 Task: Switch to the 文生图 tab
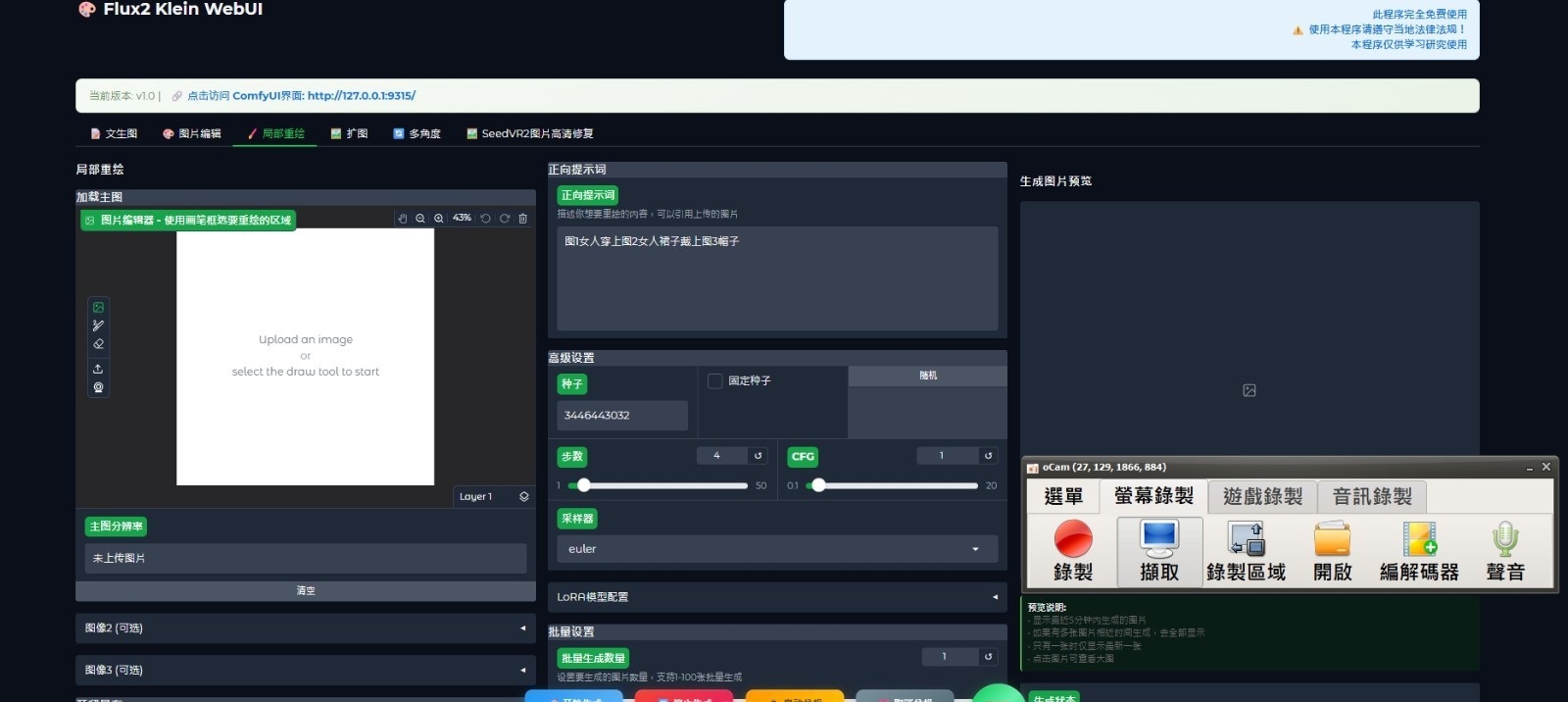coord(114,133)
